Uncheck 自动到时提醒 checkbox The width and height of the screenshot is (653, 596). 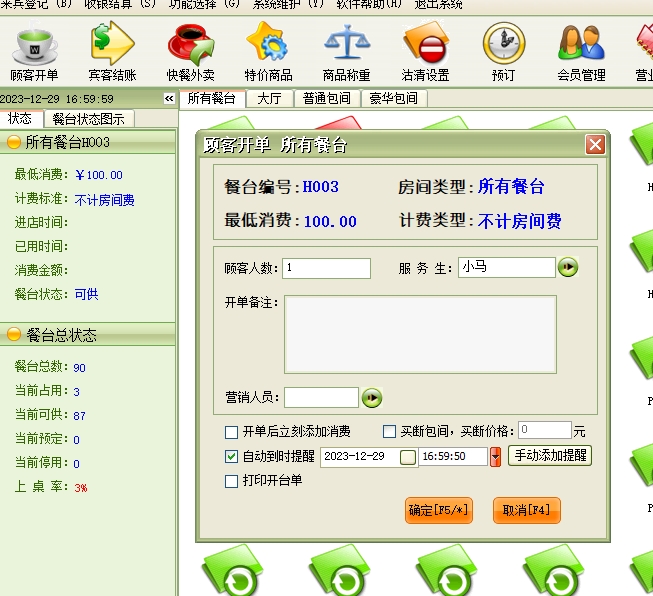(232, 456)
